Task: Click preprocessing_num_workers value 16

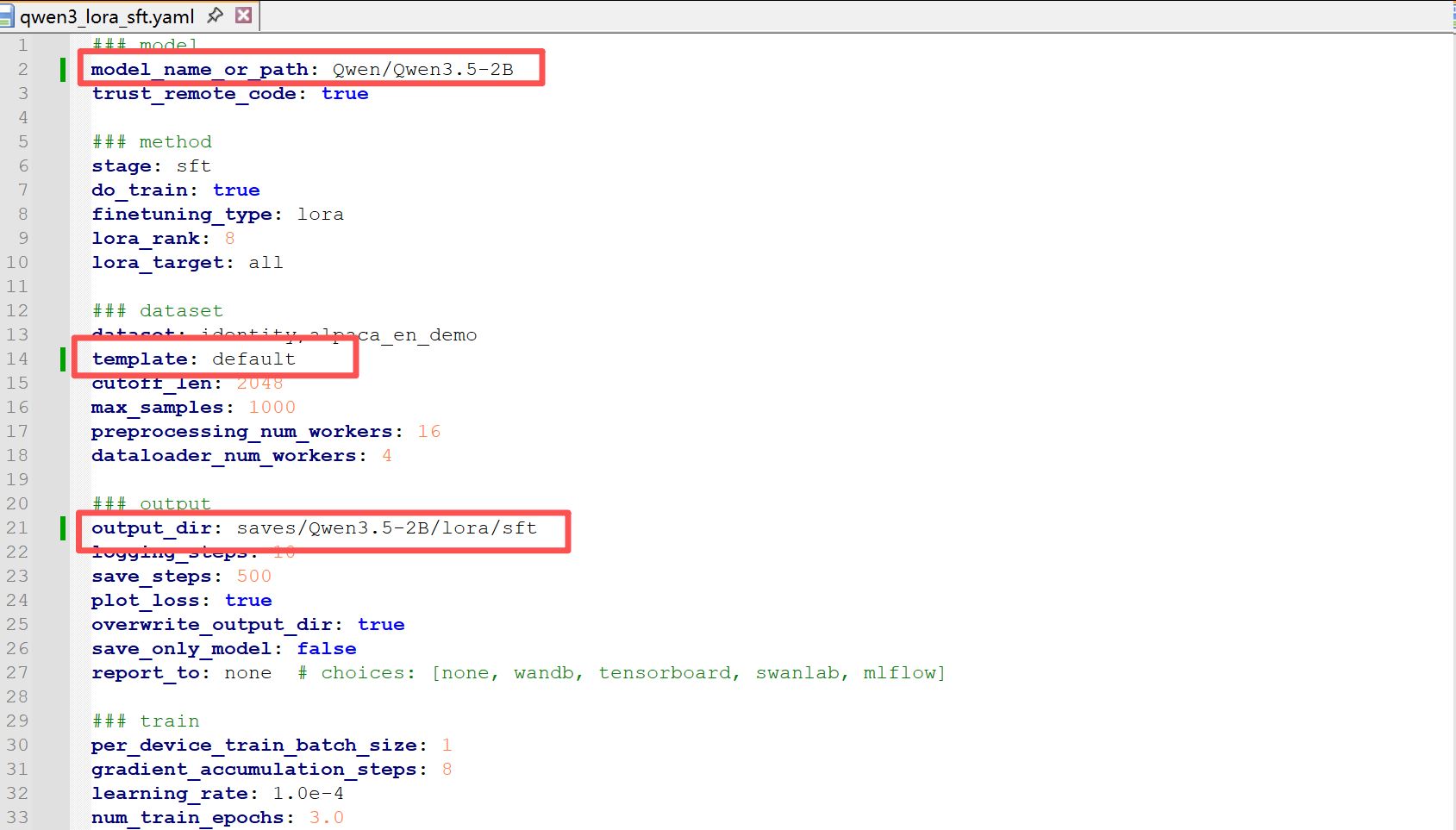Action: coord(429,432)
